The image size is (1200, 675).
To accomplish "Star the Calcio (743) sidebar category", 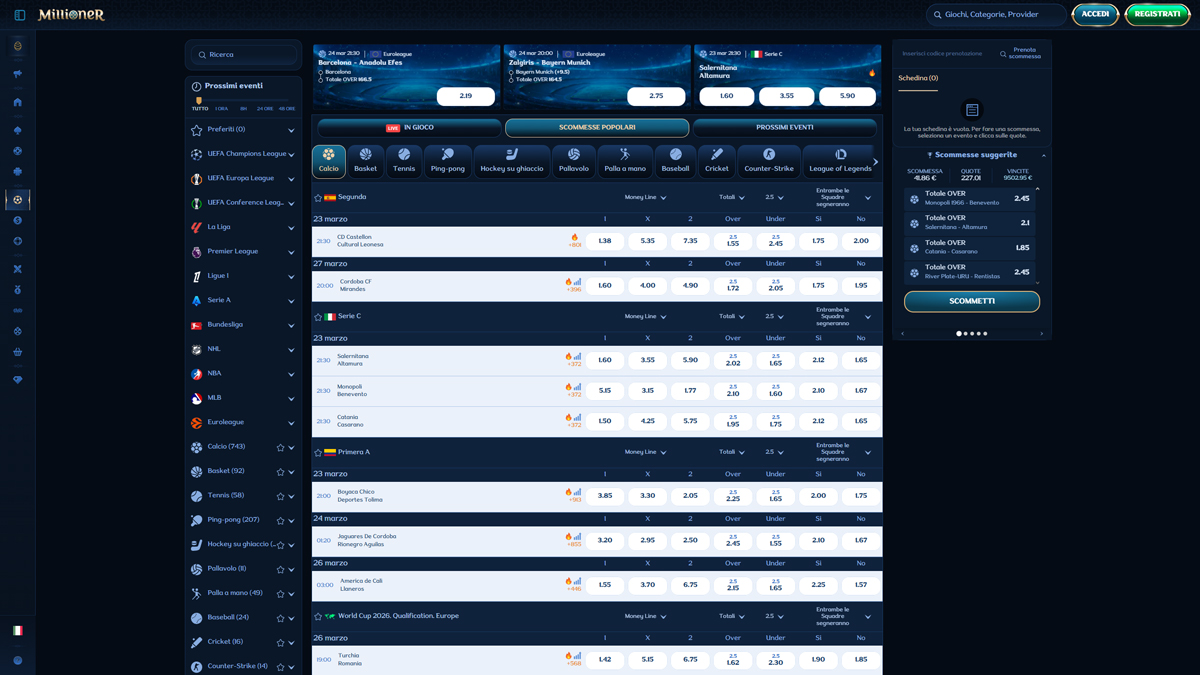I will coord(280,447).
